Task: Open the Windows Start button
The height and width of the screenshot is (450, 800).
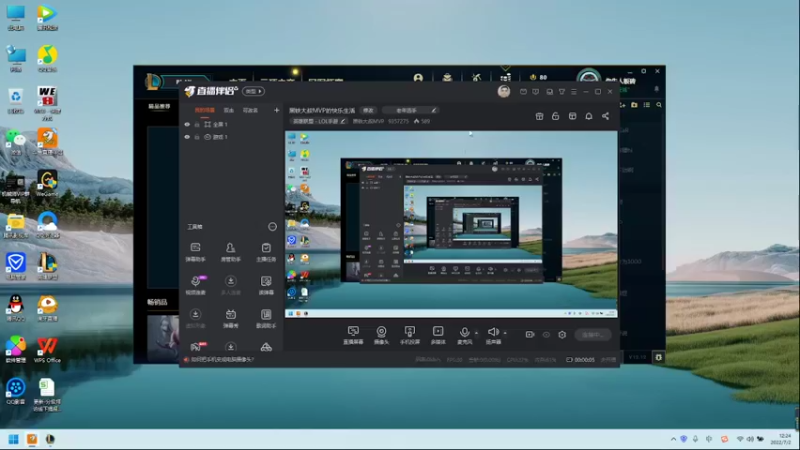Action: tap(14, 439)
